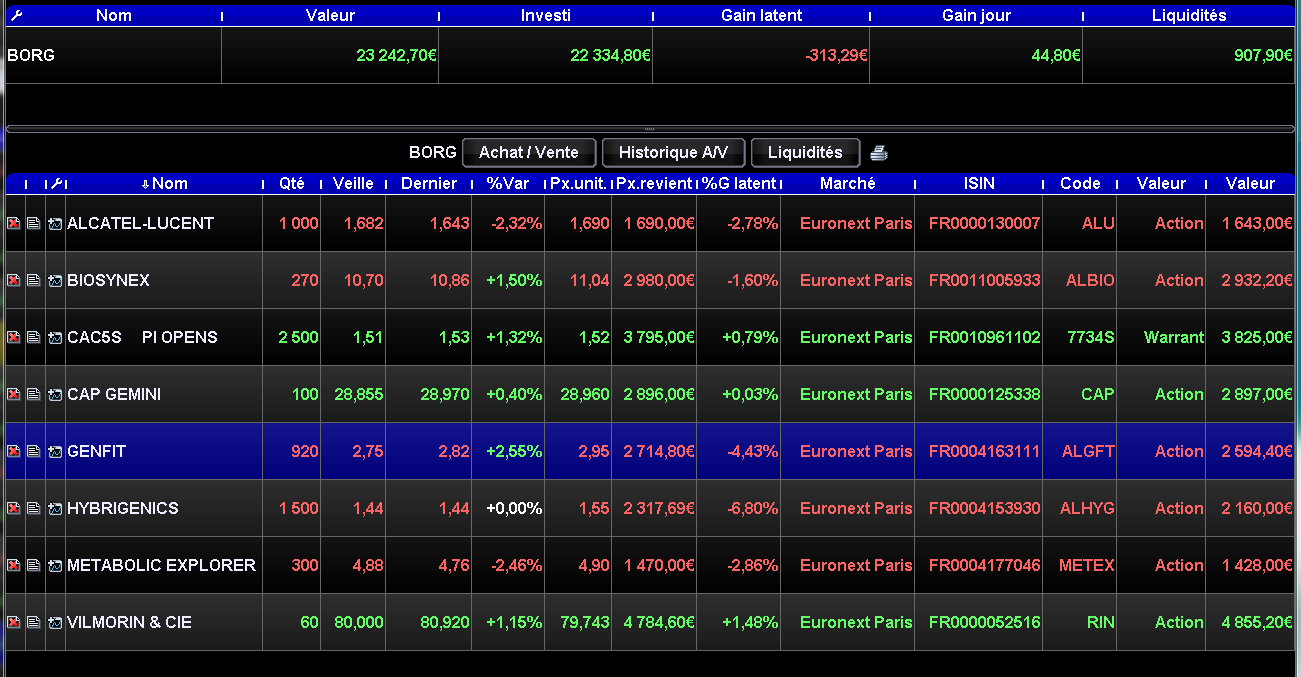Open the graph icon on GENFIT row
This screenshot has width=1301, height=677.
[55, 452]
